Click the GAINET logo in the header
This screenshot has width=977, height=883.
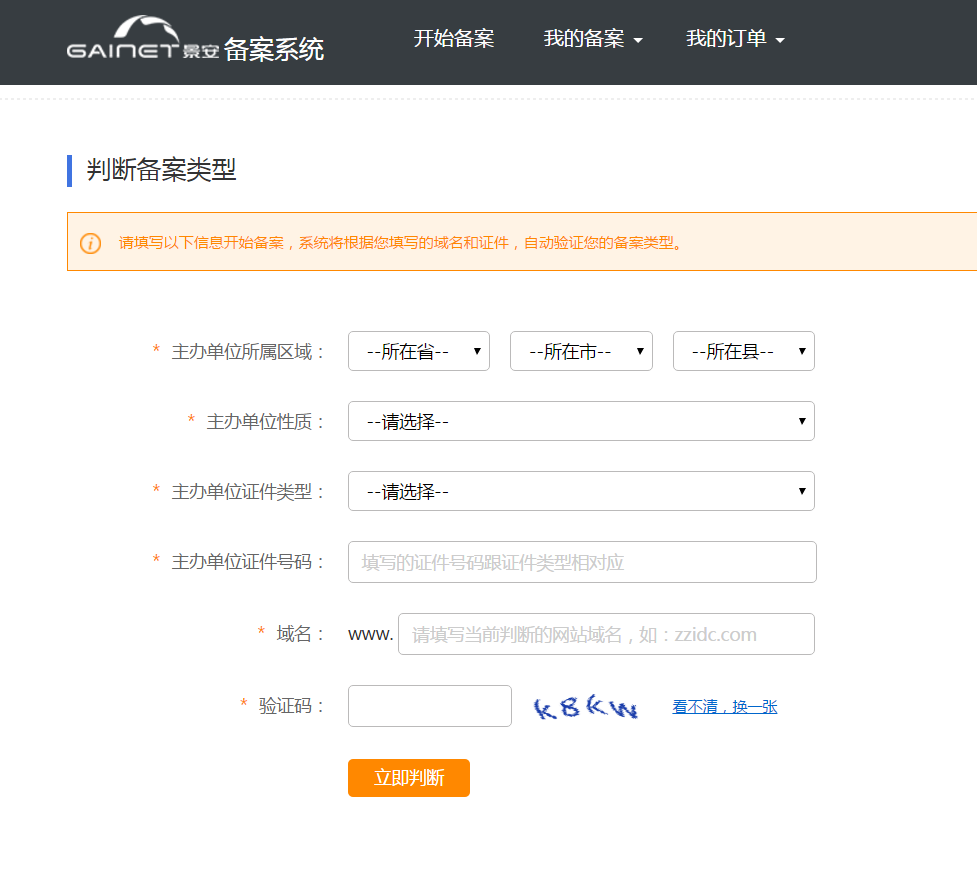[142, 40]
